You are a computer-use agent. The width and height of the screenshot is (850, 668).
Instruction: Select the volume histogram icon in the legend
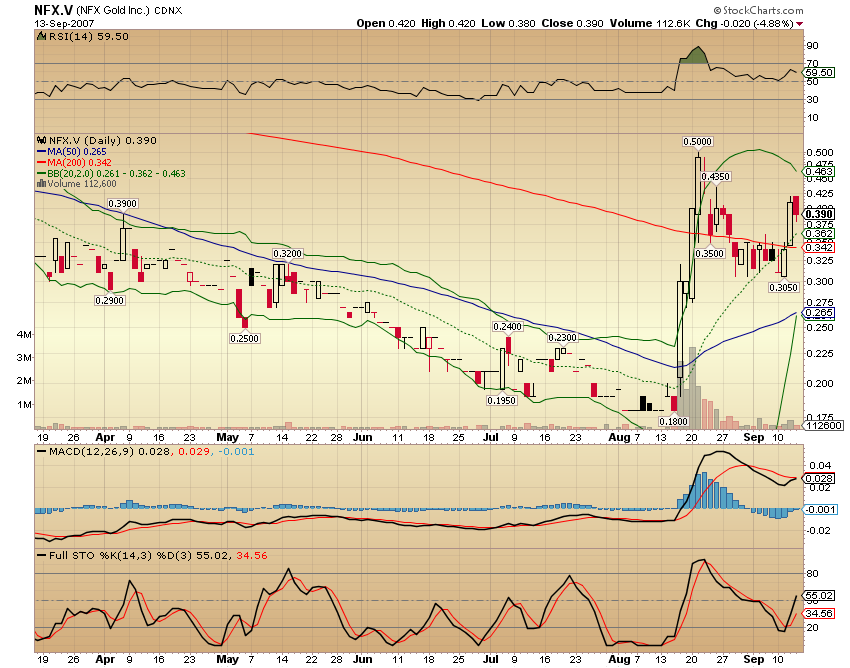(x=41, y=186)
